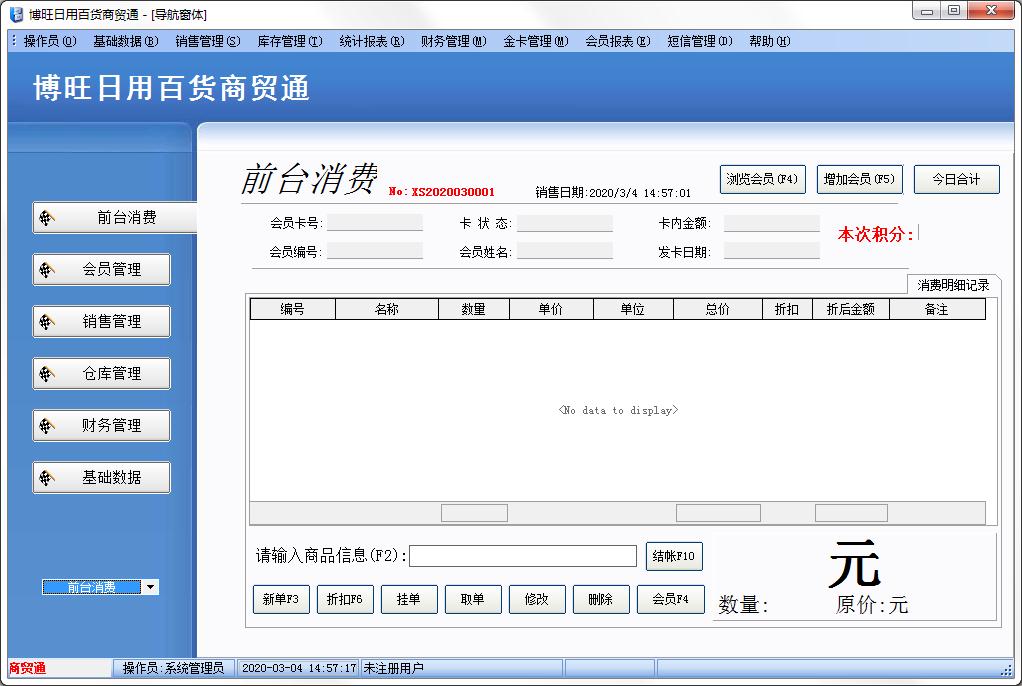Open the 统计报表(R) menu
This screenshot has height=686, width=1022.
[372, 41]
